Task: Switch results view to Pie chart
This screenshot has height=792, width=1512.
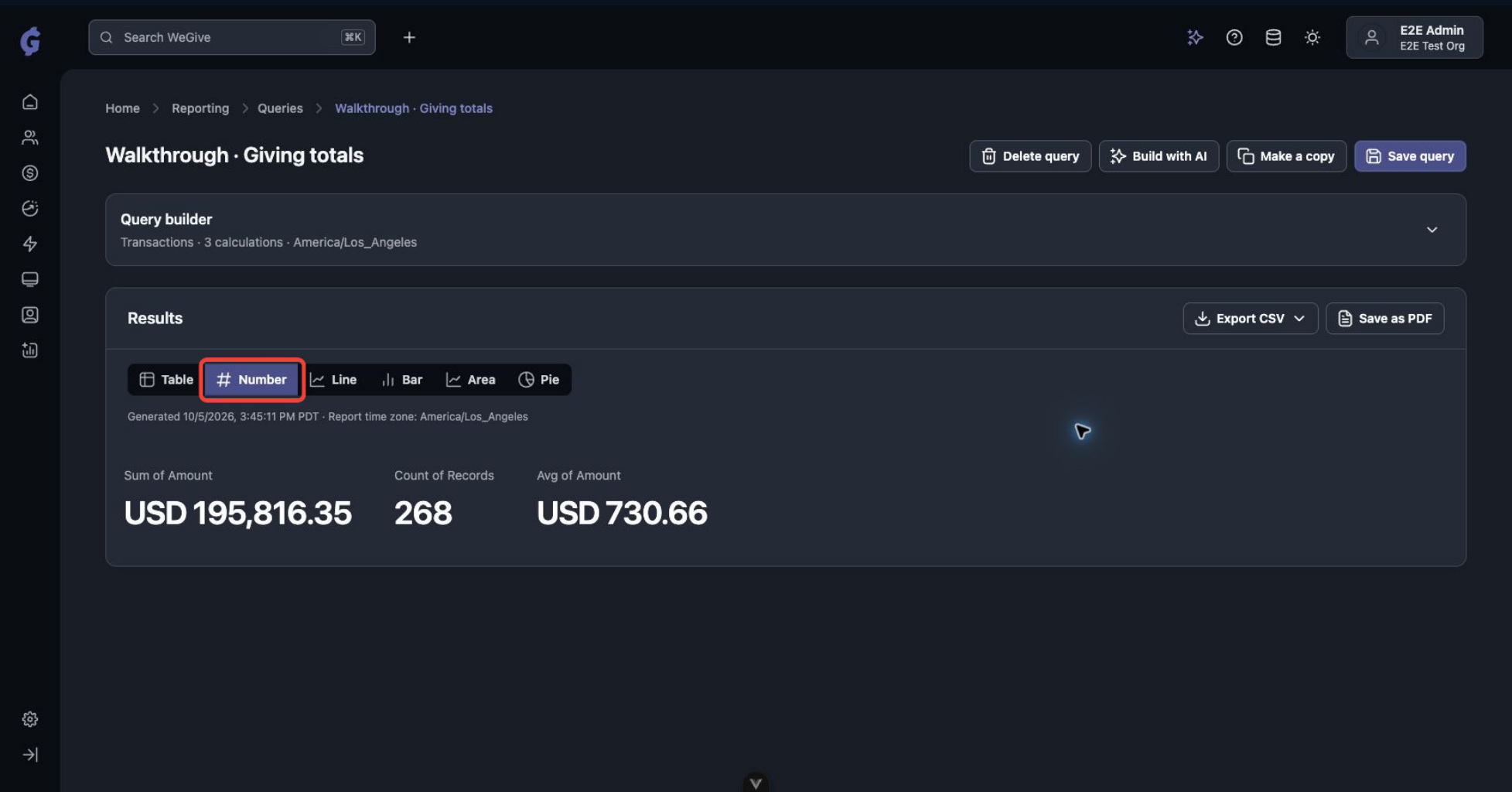Action: coord(538,380)
